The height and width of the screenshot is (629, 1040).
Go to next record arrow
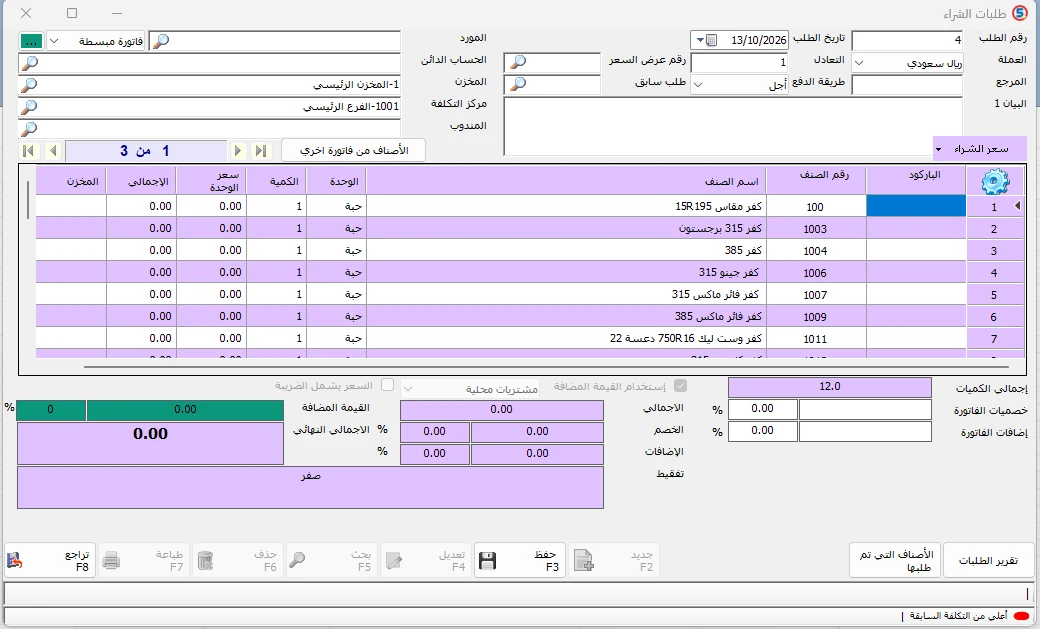pos(237,151)
